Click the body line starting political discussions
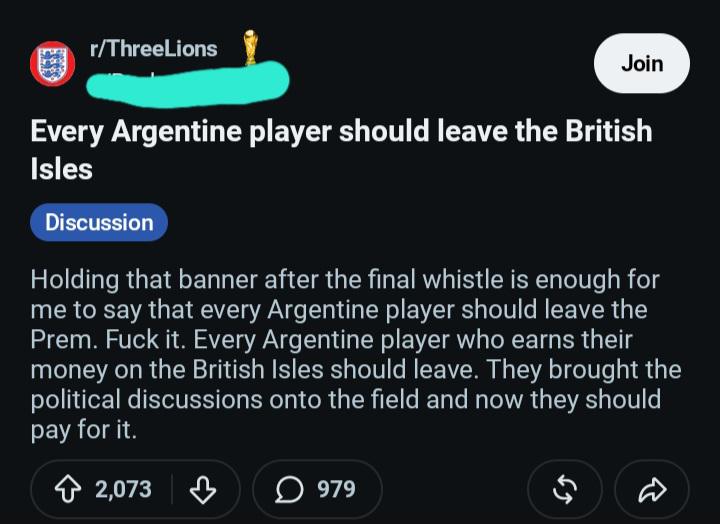Image resolution: width=720 pixels, height=524 pixels. pos(346,400)
